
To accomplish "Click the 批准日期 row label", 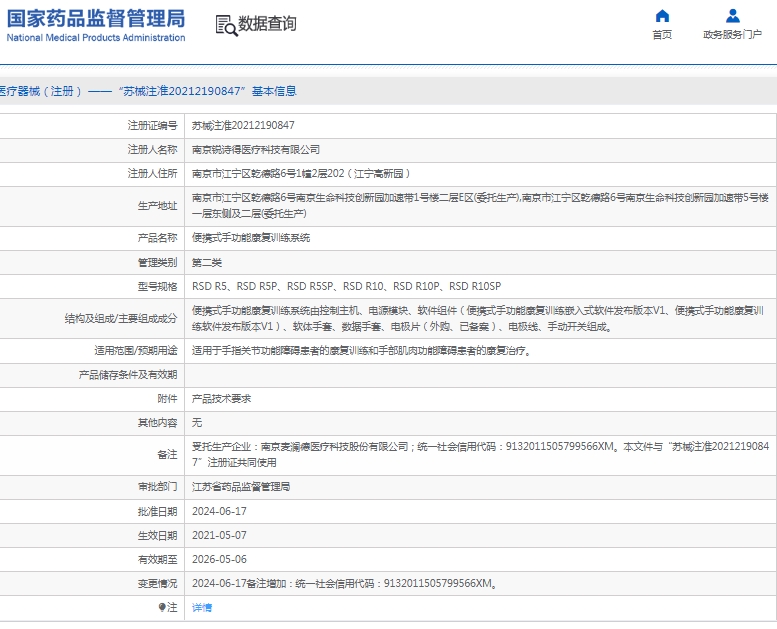I will click(157, 511).
